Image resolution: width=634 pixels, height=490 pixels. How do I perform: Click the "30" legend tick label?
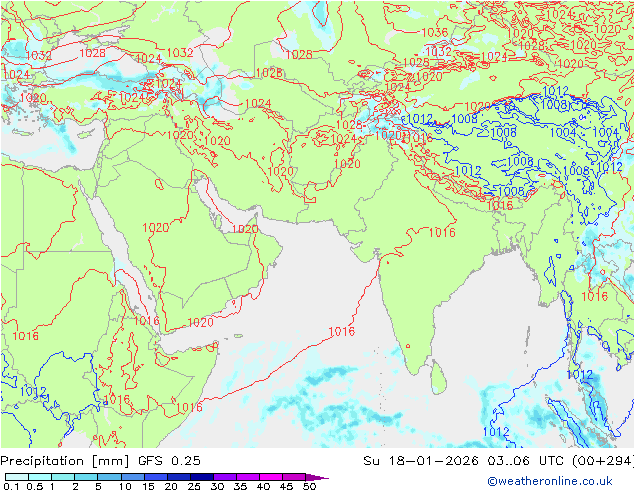point(217,486)
